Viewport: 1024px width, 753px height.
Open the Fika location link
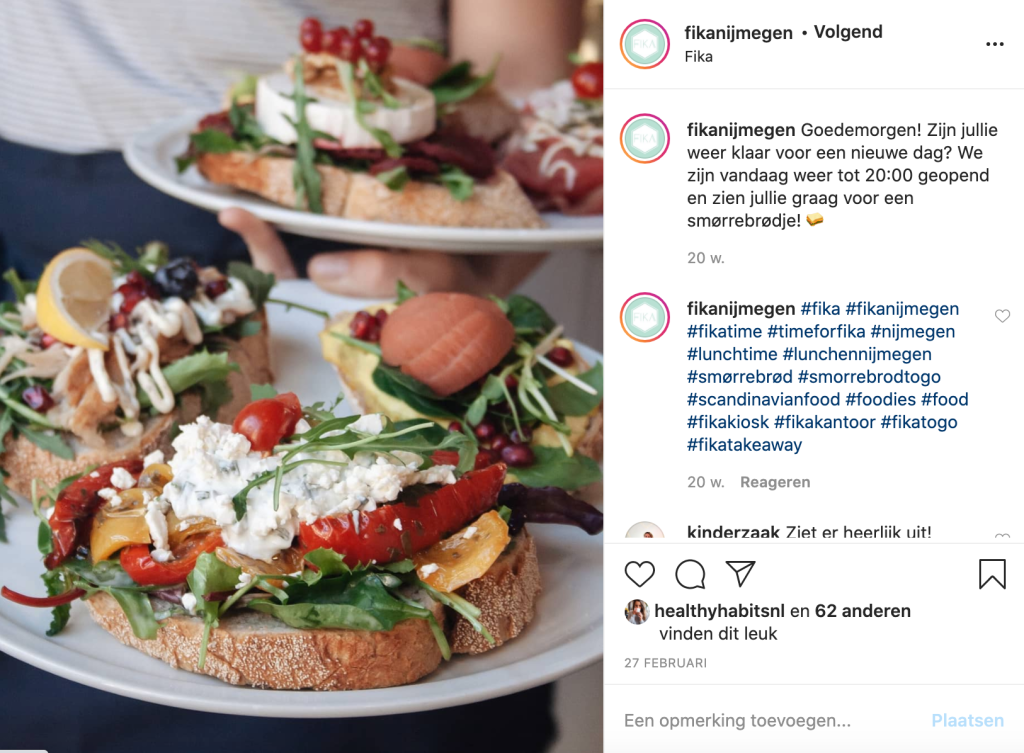(698, 57)
